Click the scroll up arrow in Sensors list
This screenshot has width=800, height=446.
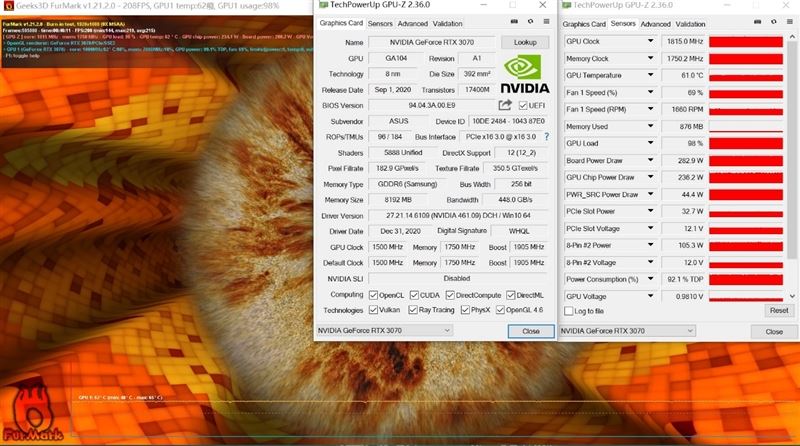point(792,37)
